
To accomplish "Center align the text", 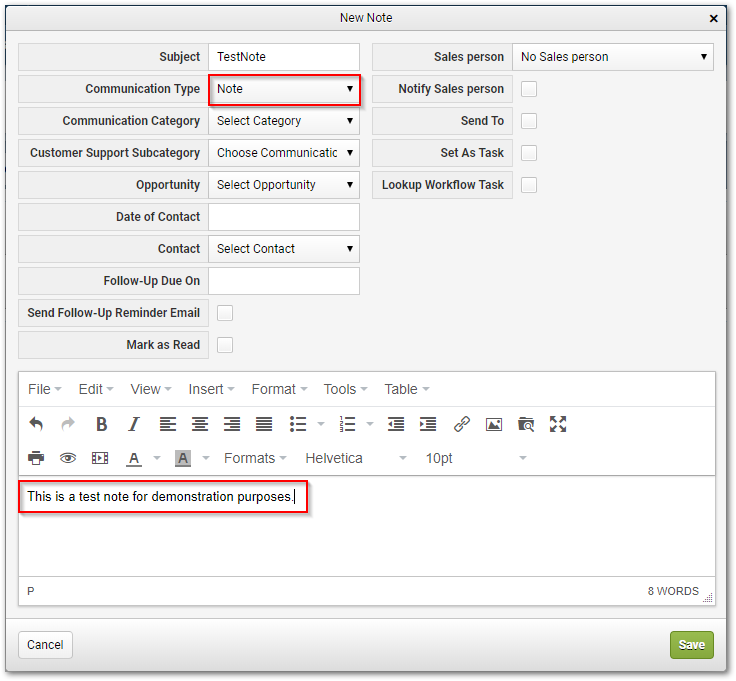I will click(200, 424).
